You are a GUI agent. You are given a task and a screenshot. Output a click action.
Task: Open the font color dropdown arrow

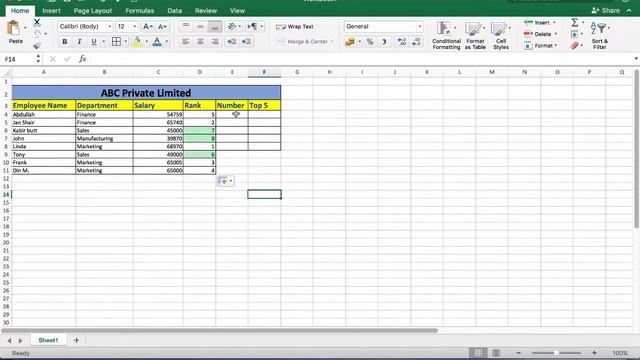pos(167,42)
